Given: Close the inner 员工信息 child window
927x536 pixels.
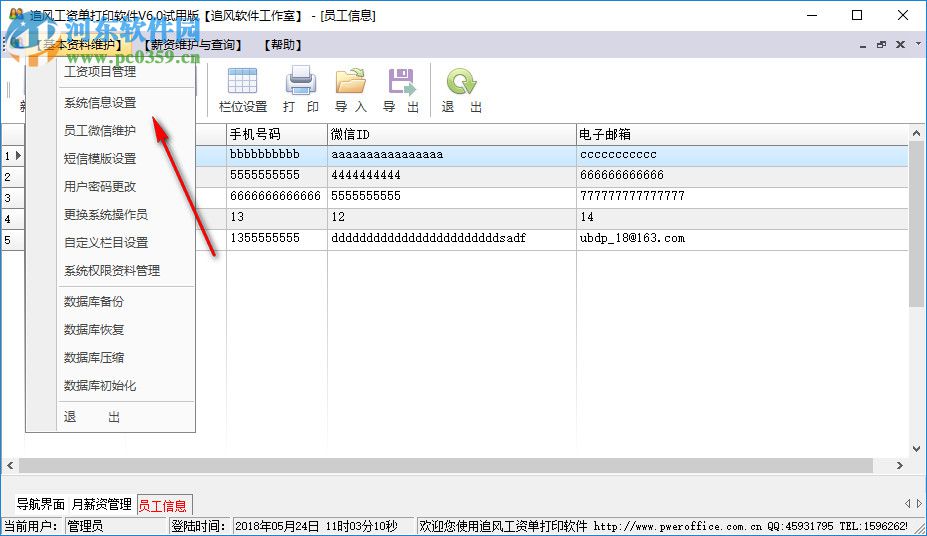Looking at the screenshot, I should [900, 45].
